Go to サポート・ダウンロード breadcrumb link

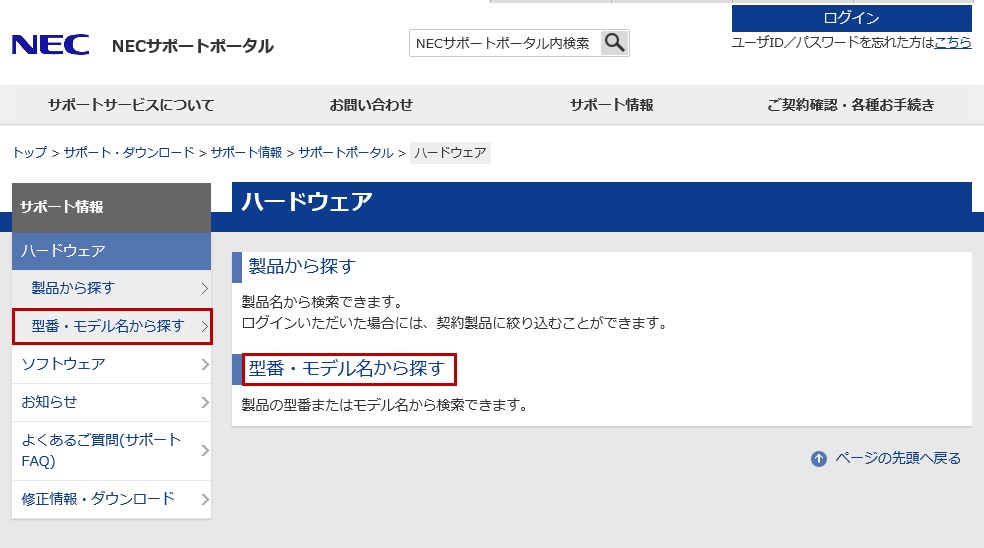129,153
